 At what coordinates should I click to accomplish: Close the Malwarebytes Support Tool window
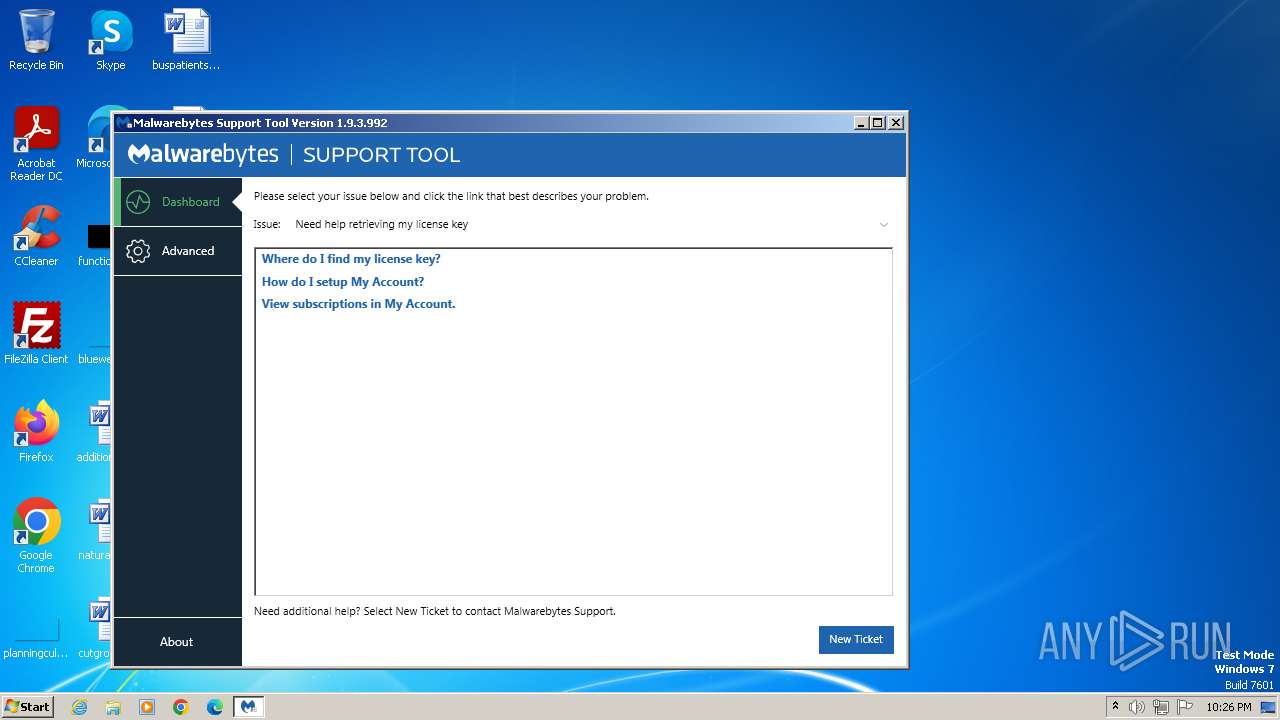(x=896, y=123)
